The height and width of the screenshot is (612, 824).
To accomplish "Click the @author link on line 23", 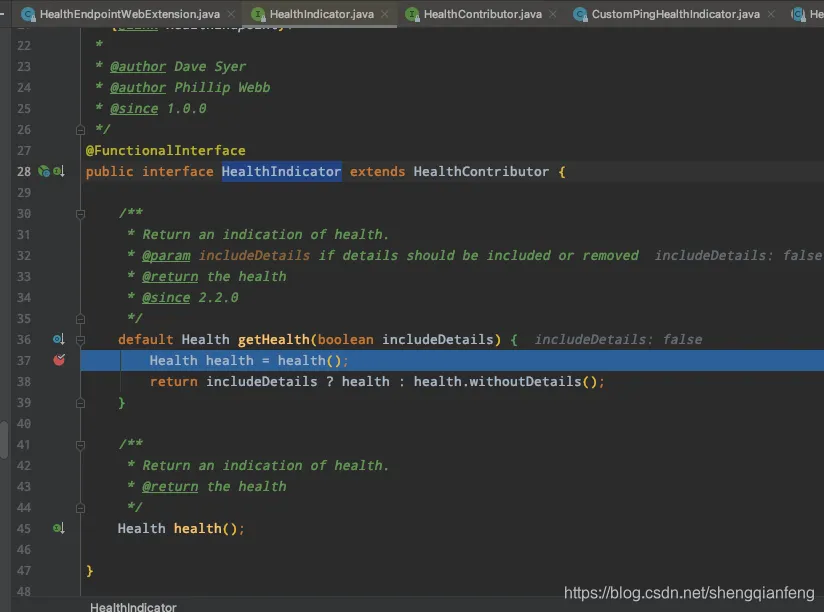I will 138,67.
